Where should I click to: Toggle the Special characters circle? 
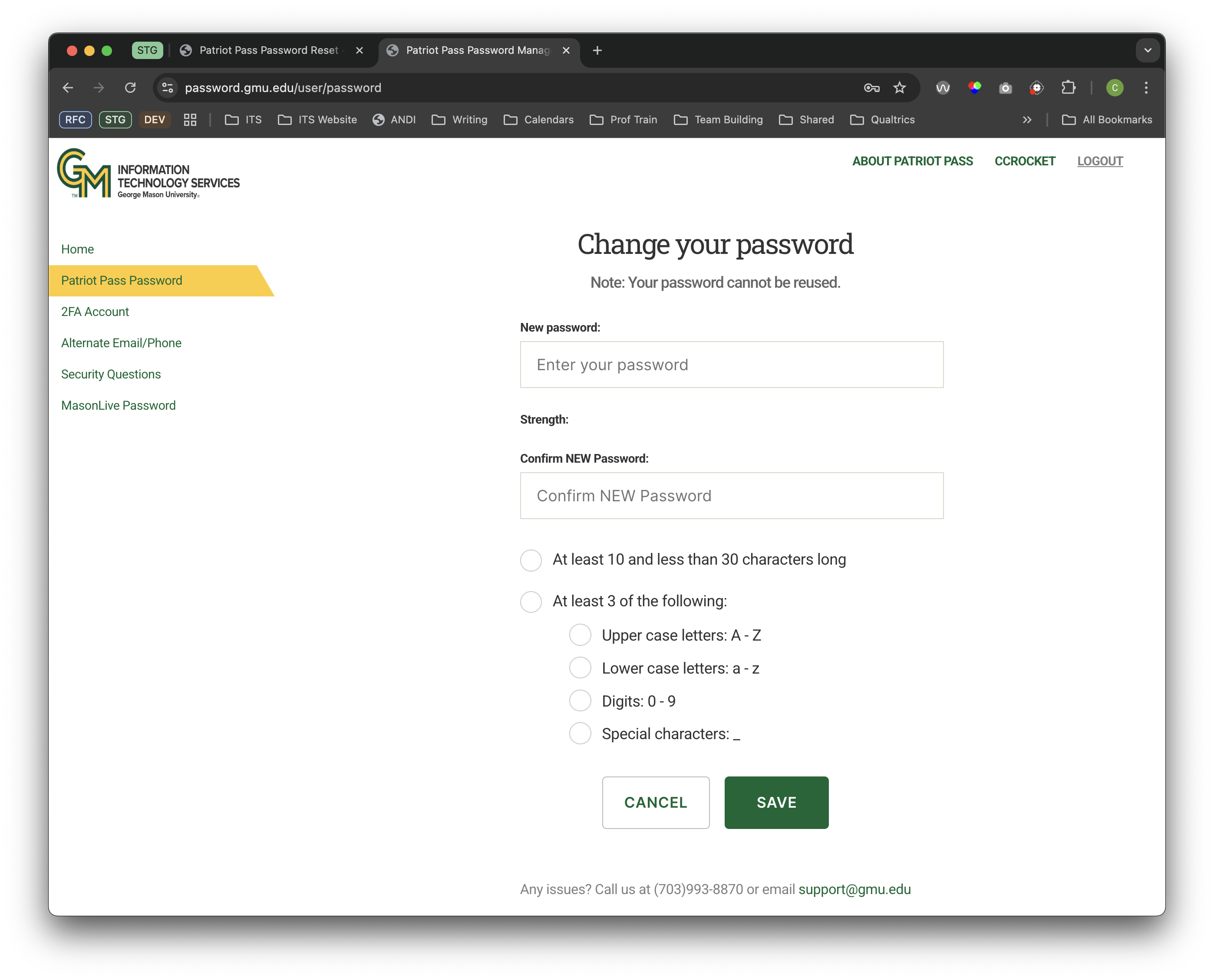[x=580, y=733]
